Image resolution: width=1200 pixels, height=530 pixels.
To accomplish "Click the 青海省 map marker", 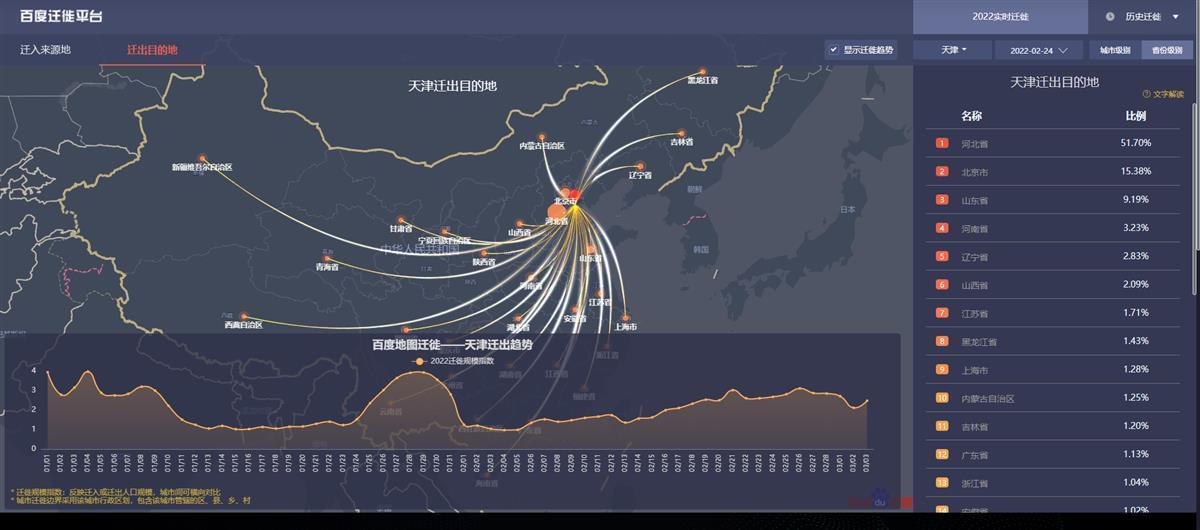I will pyautogui.click(x=327, y=258).
